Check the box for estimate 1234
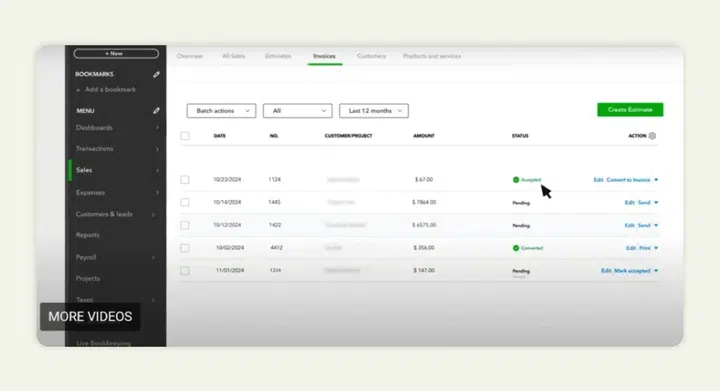Image resolution: width=720 pixels, height=391 pixels. (185, 271)
